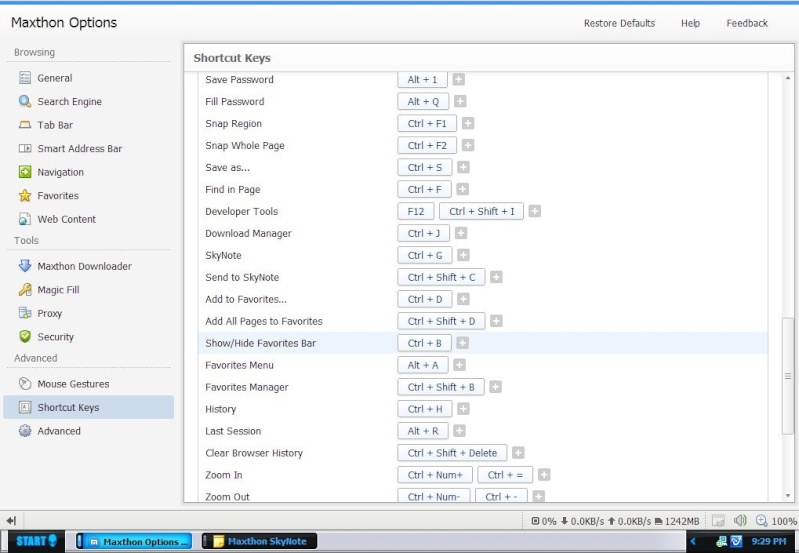
Task: Click the 100% zoom level text
Action: (x=784, y=521)
